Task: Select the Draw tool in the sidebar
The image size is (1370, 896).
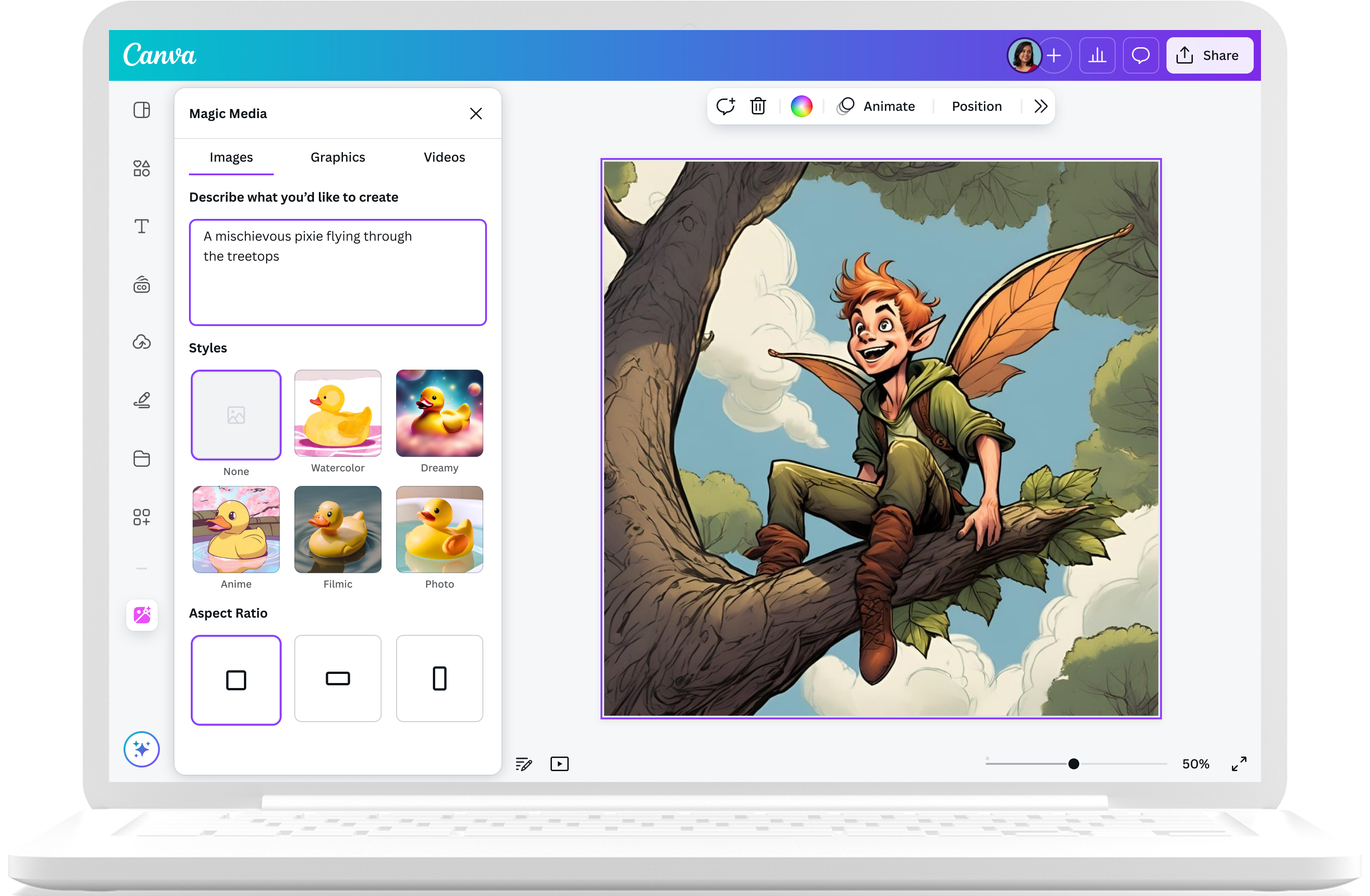Action: pyautogui.click(x=141, y=400)
